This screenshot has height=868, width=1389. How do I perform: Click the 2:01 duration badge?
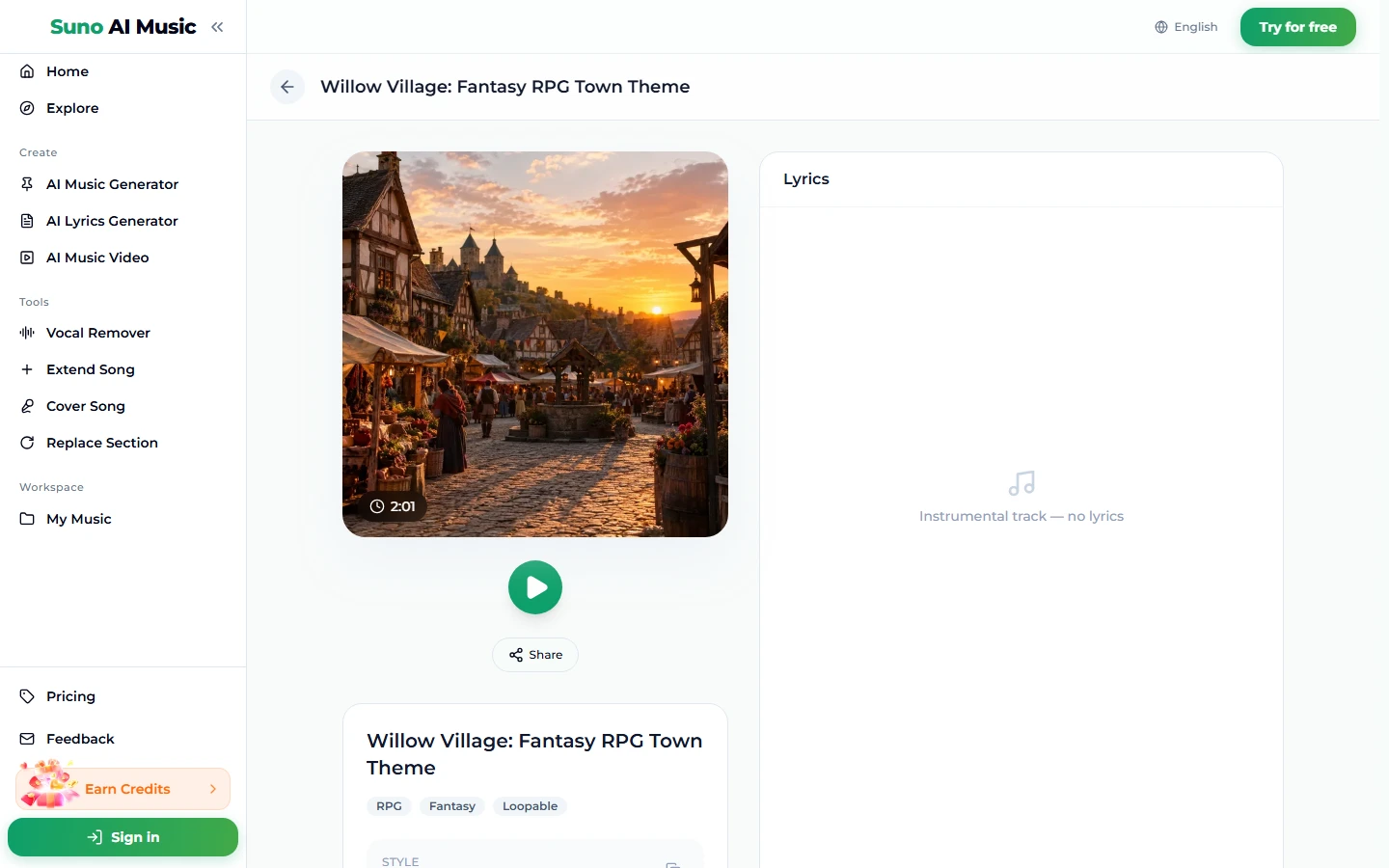[393, 506]
